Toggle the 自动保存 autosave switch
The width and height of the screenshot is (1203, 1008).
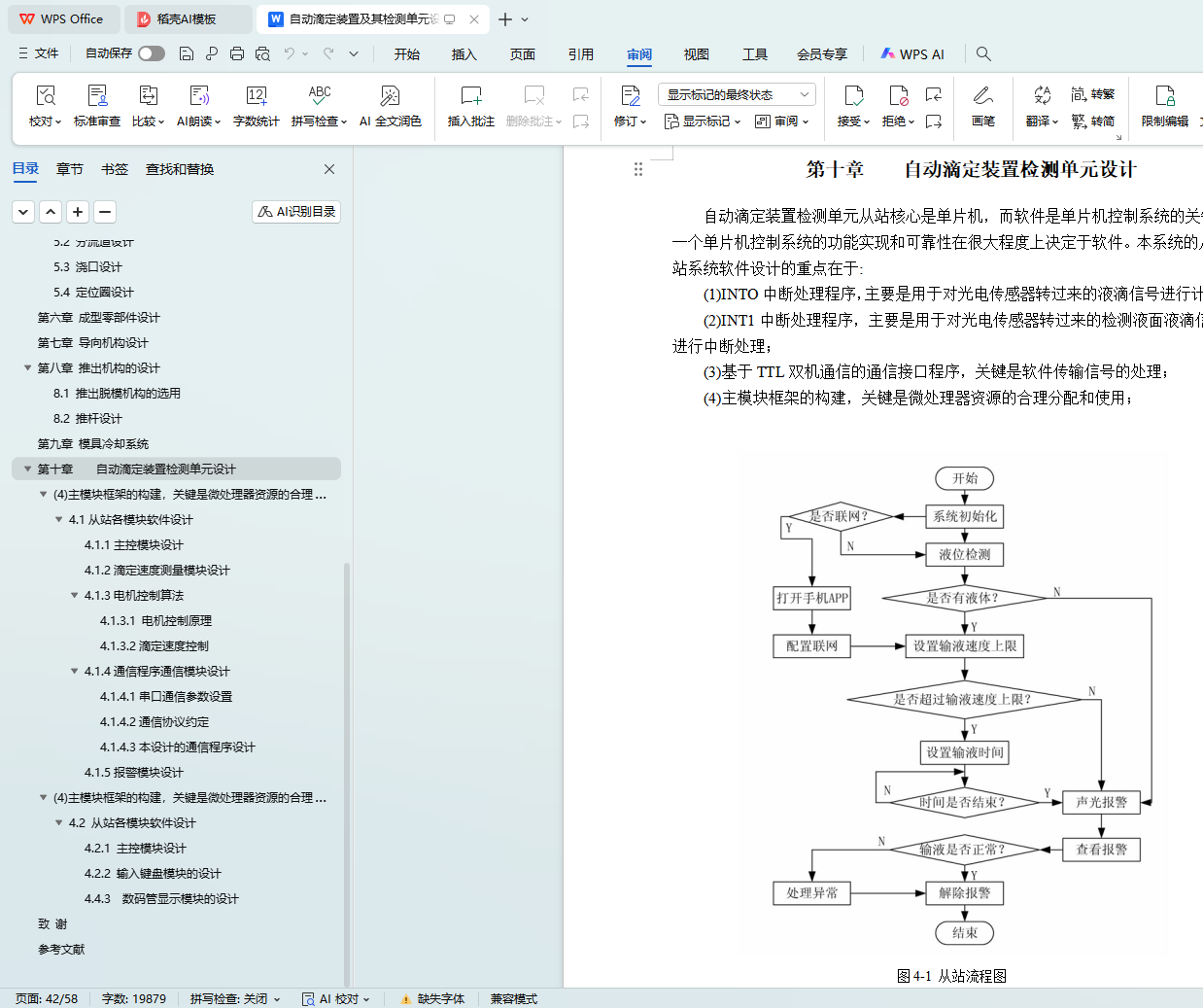[152, 53]
